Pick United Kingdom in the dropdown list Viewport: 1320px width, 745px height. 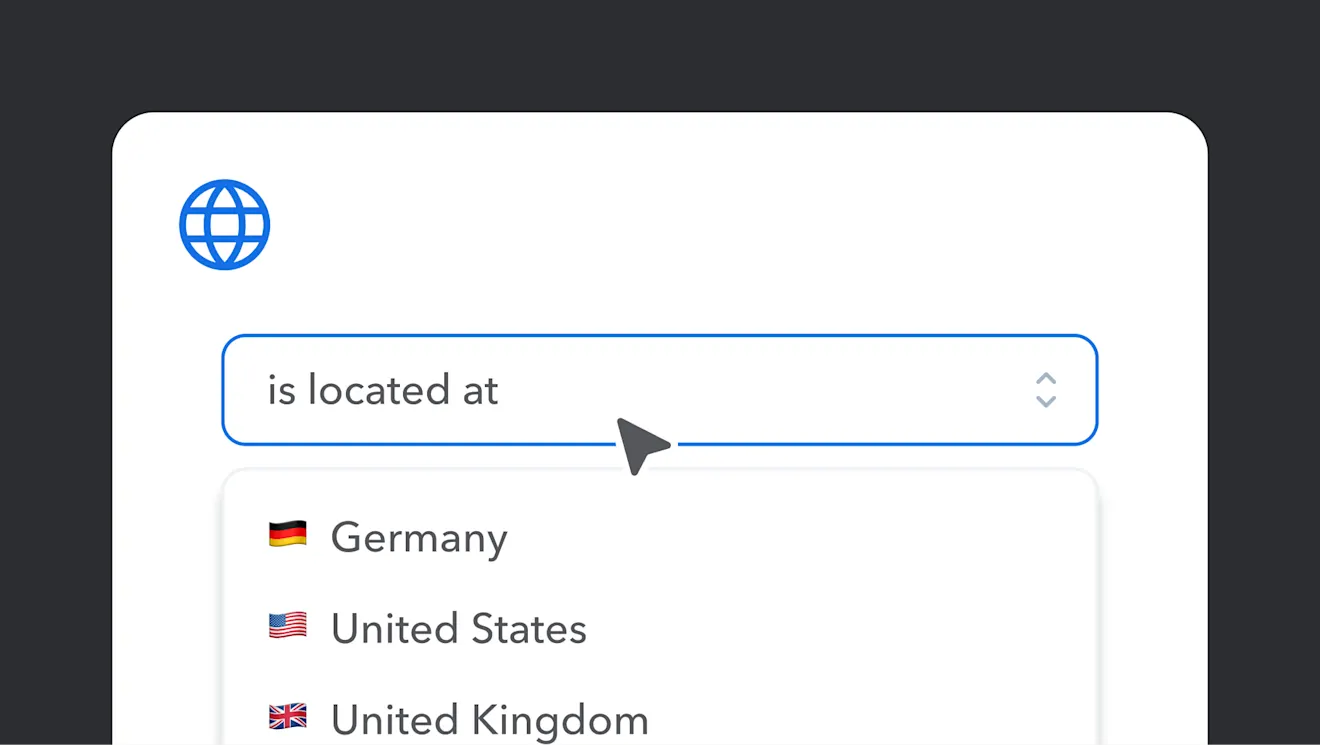(x=489, y=720)
